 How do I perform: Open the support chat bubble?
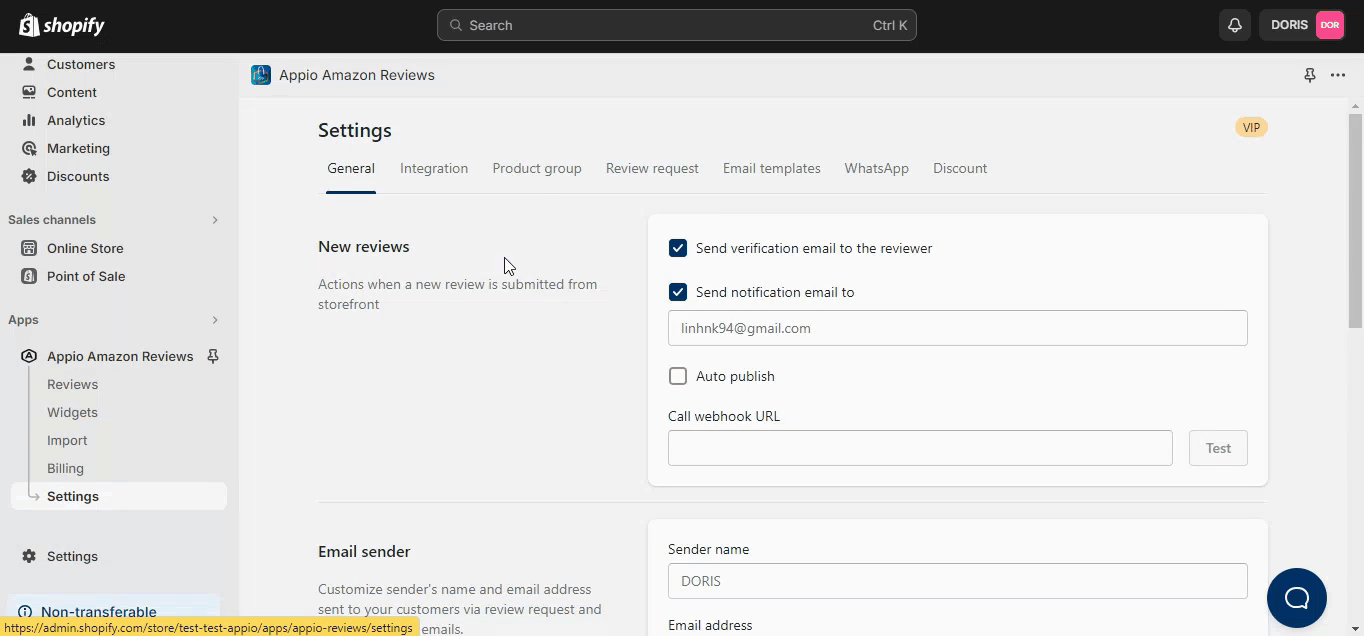click(1296, 597)
